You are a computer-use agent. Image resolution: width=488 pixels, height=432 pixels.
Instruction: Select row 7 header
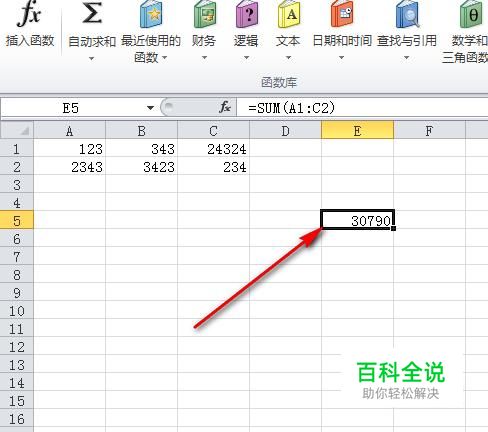[17, 257]
